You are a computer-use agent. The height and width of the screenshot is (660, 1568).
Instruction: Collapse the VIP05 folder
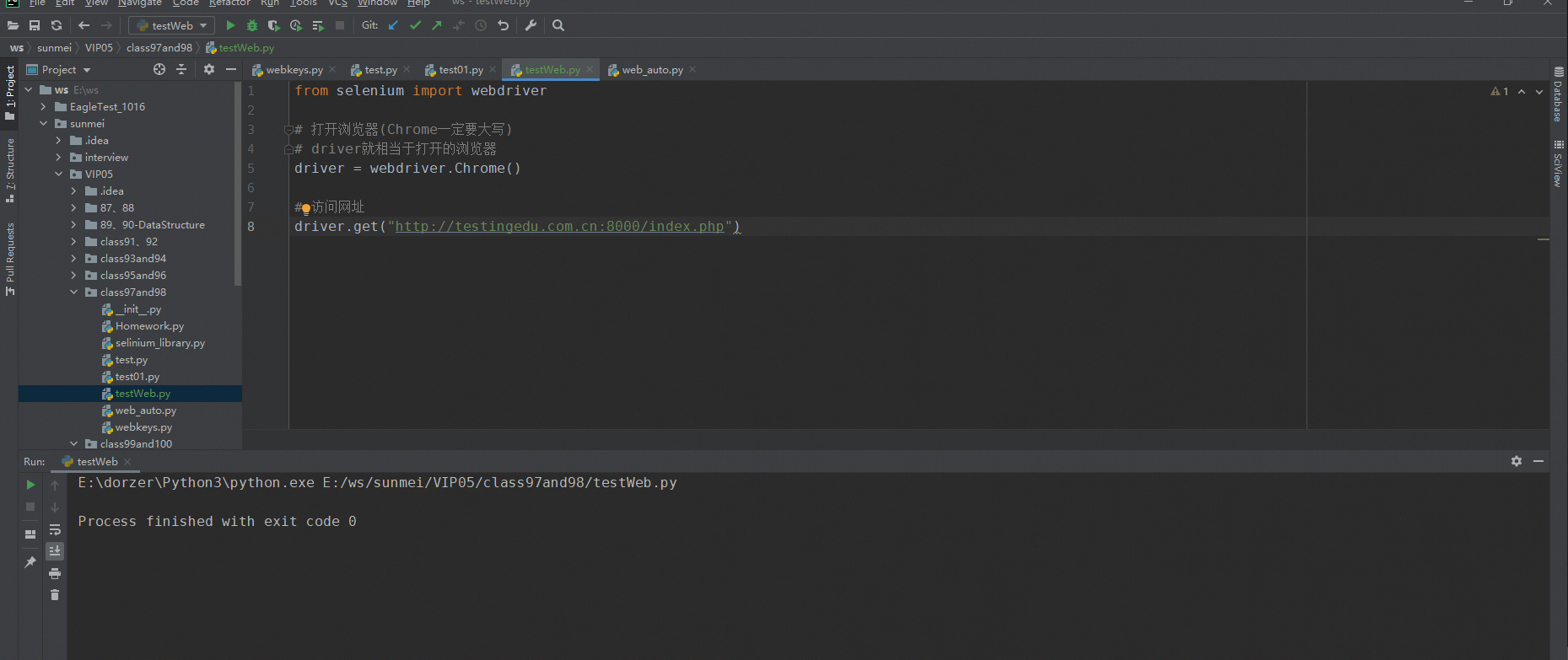point(59,174)
